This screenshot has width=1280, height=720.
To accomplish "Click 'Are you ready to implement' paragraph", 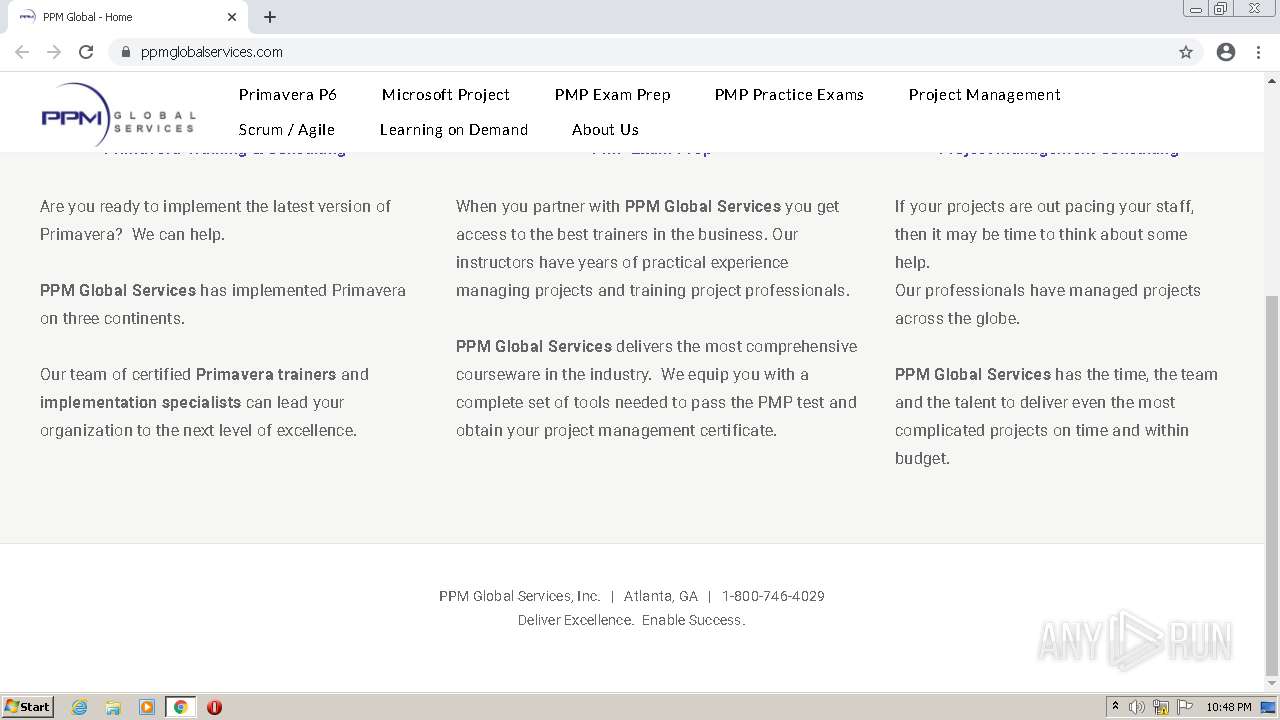I will pos(215,220).
